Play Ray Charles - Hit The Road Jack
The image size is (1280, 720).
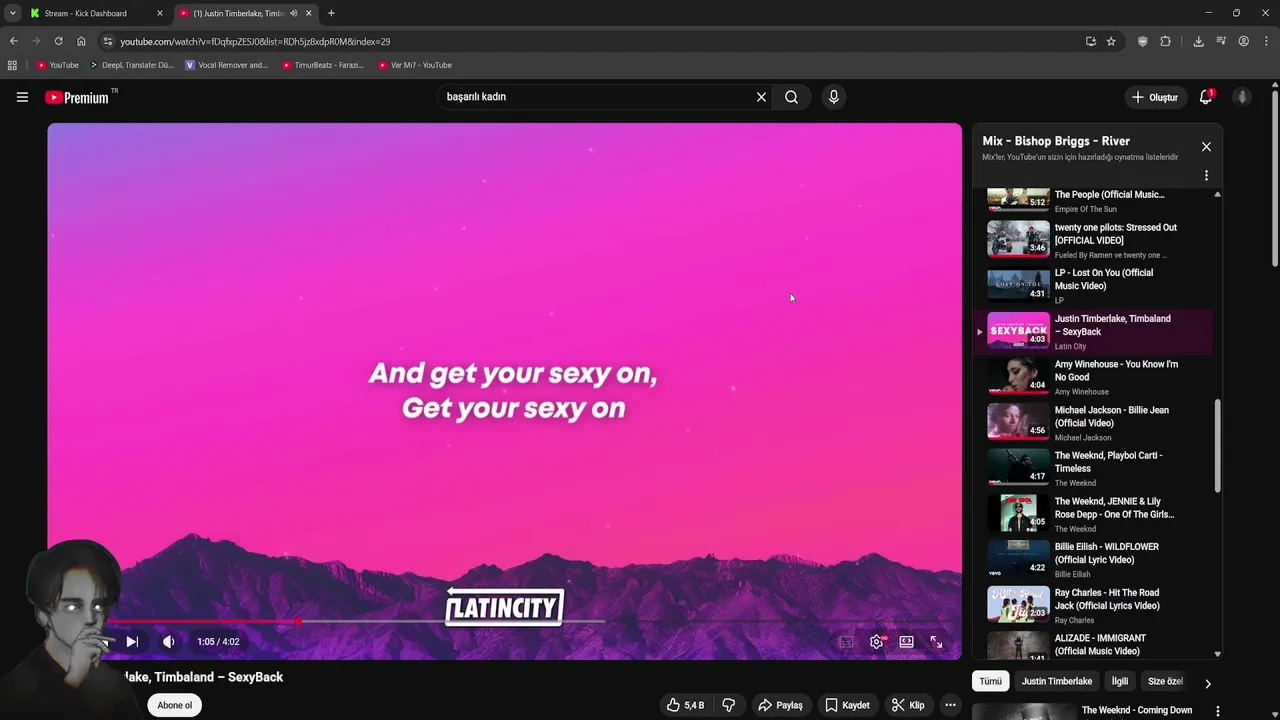click(1094, 605)
